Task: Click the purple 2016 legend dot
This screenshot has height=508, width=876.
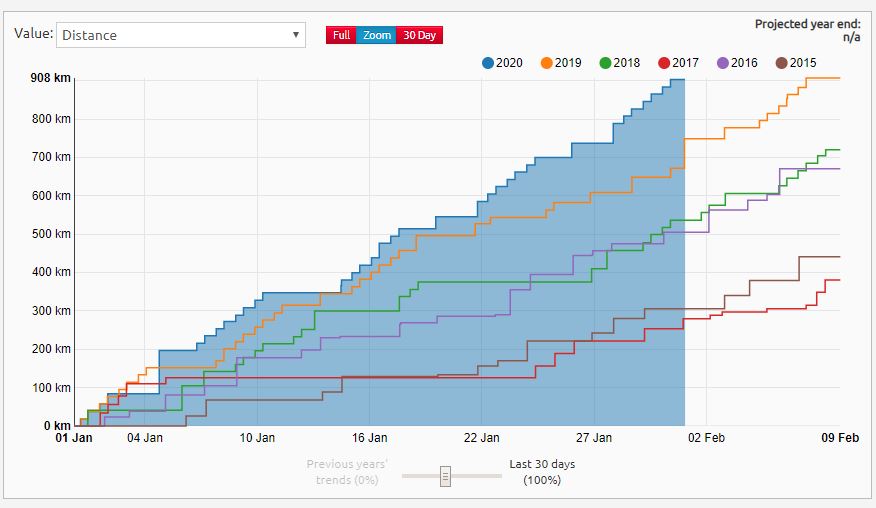Action: click(x=722, y=63)
